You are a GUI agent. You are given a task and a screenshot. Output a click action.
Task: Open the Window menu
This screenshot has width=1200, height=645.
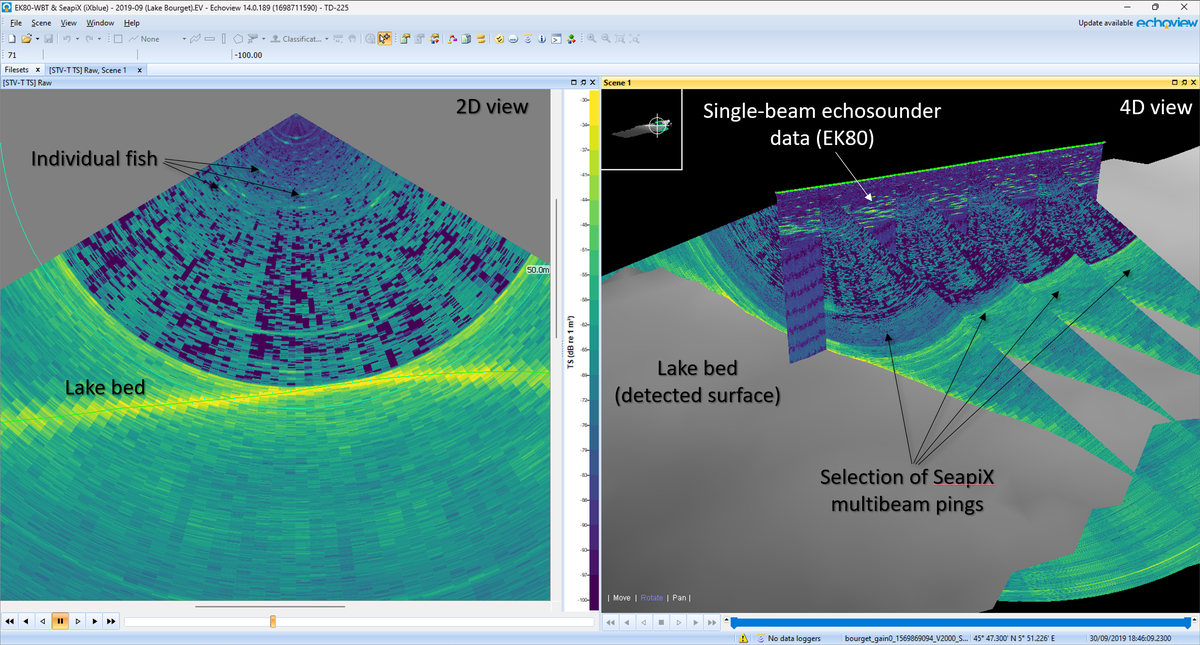100,22
